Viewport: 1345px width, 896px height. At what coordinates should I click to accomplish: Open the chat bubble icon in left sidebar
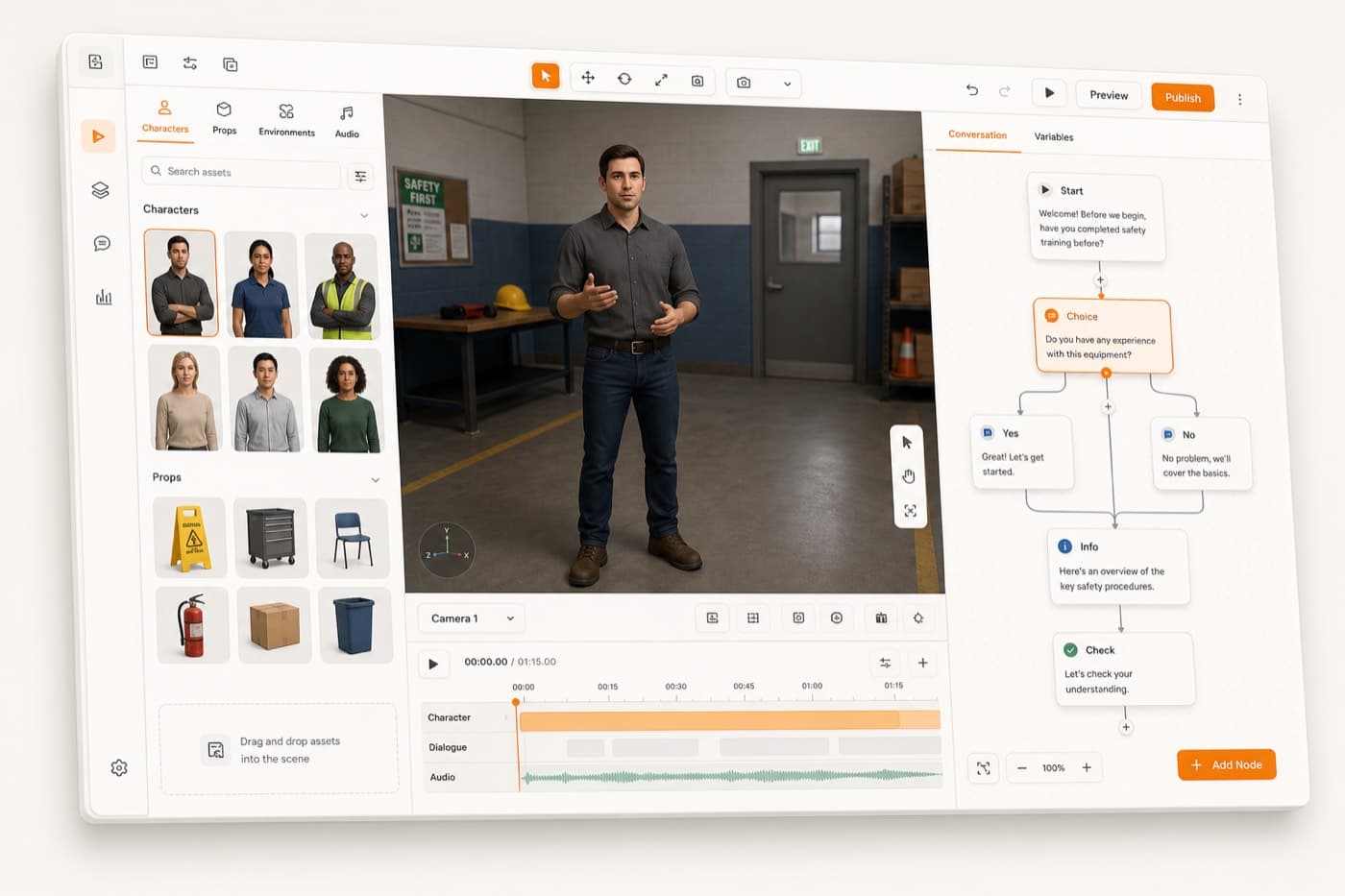click(x=102, y=244)
